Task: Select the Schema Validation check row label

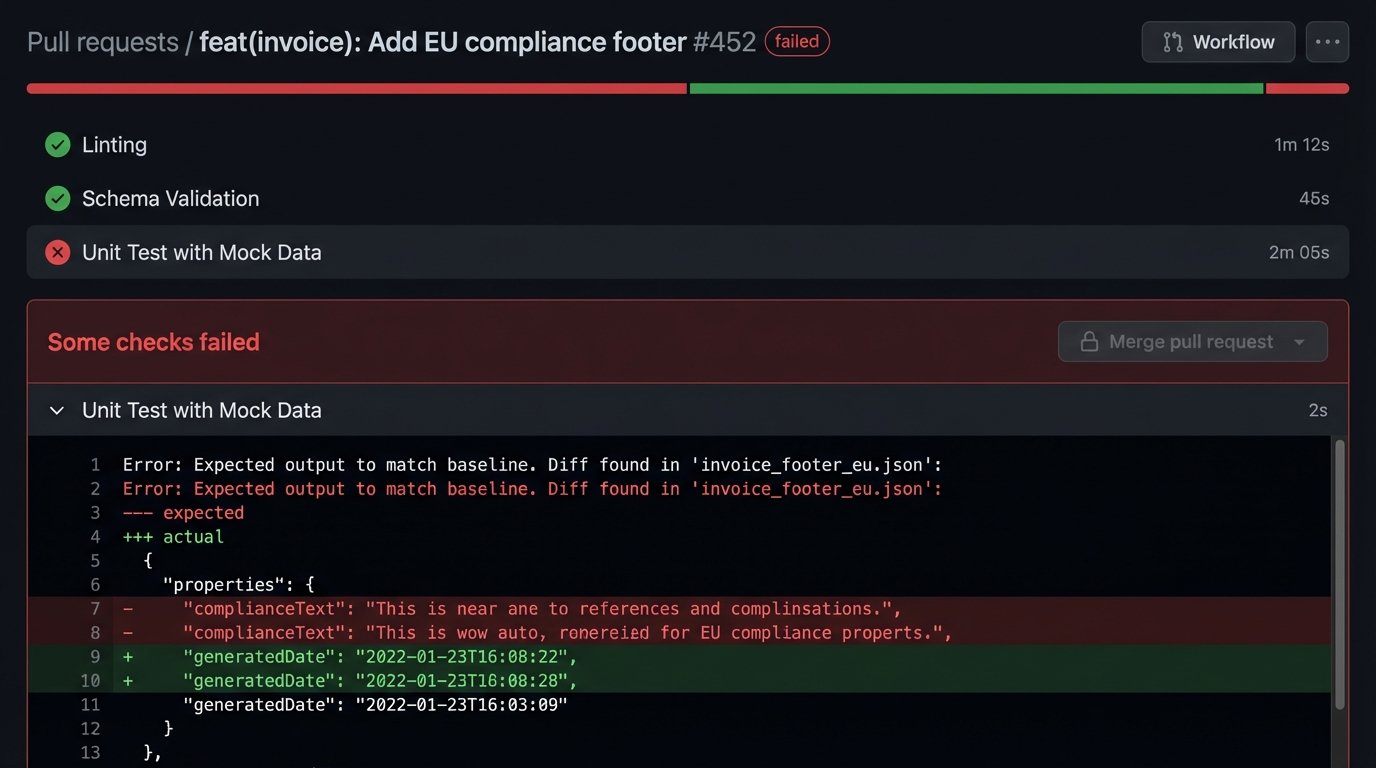Action: pos(170,199)
